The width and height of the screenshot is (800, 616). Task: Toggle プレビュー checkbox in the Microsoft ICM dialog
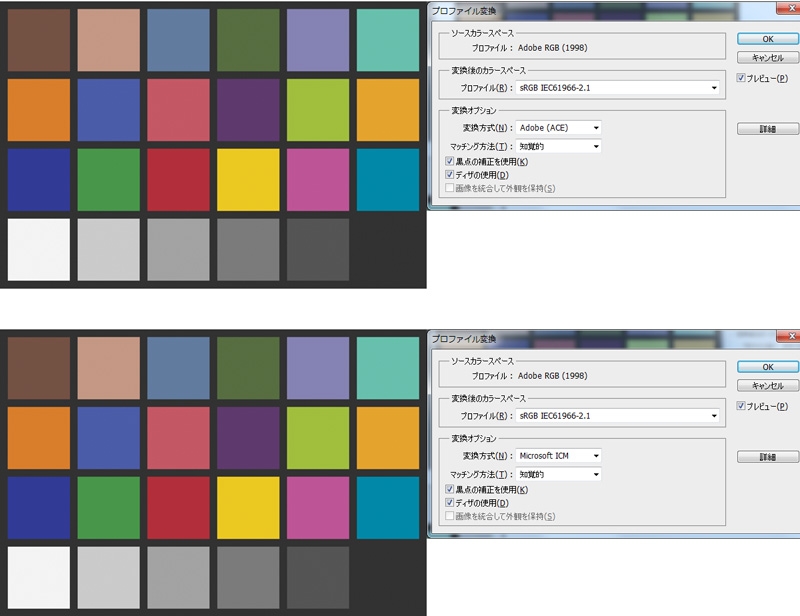coord(741,406)
